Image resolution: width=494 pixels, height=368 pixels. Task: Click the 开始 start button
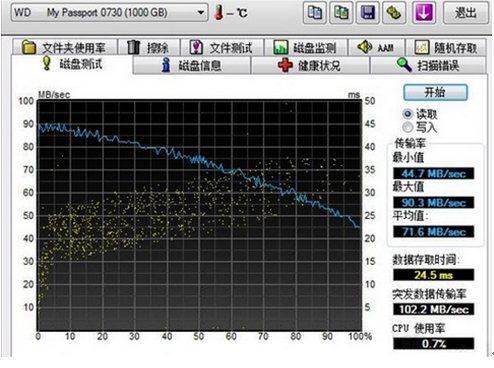(435, 92)
